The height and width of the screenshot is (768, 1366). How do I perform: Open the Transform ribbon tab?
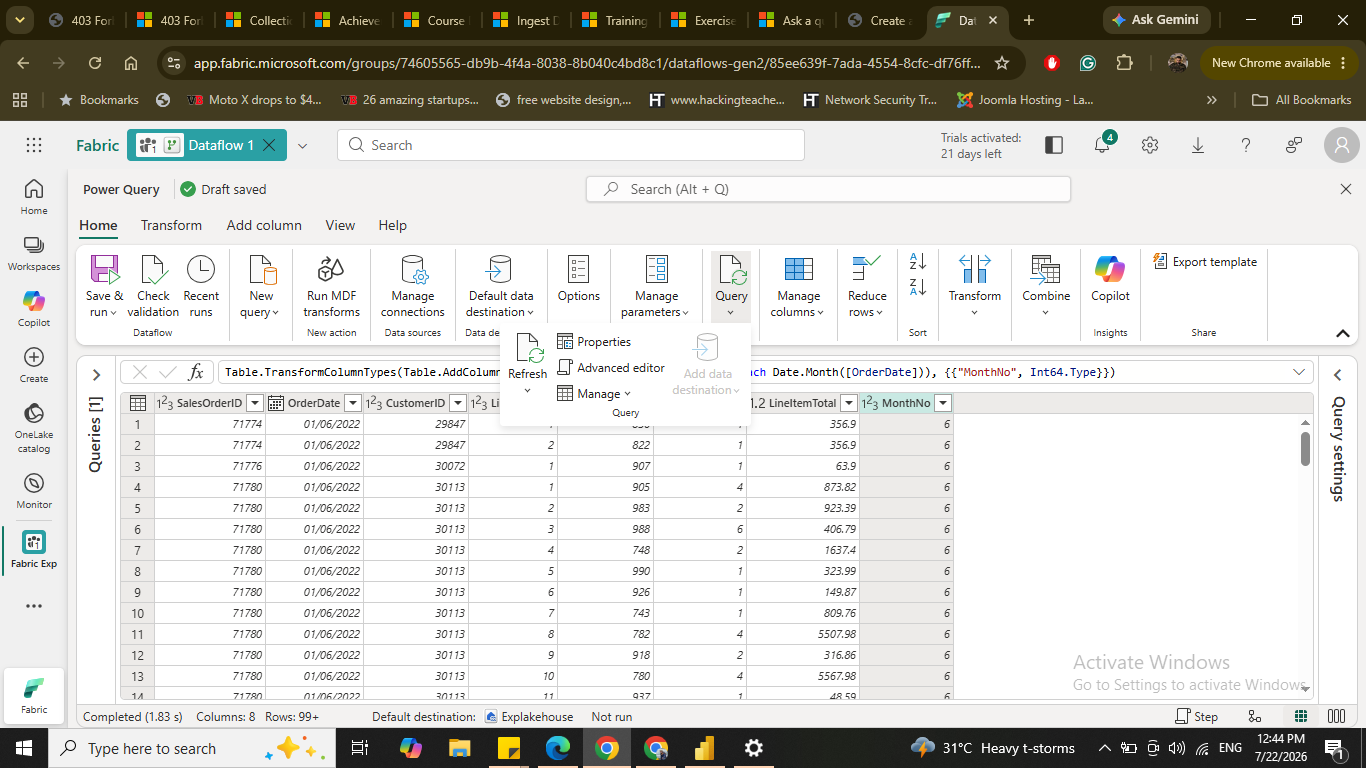[x=171, y=225]
